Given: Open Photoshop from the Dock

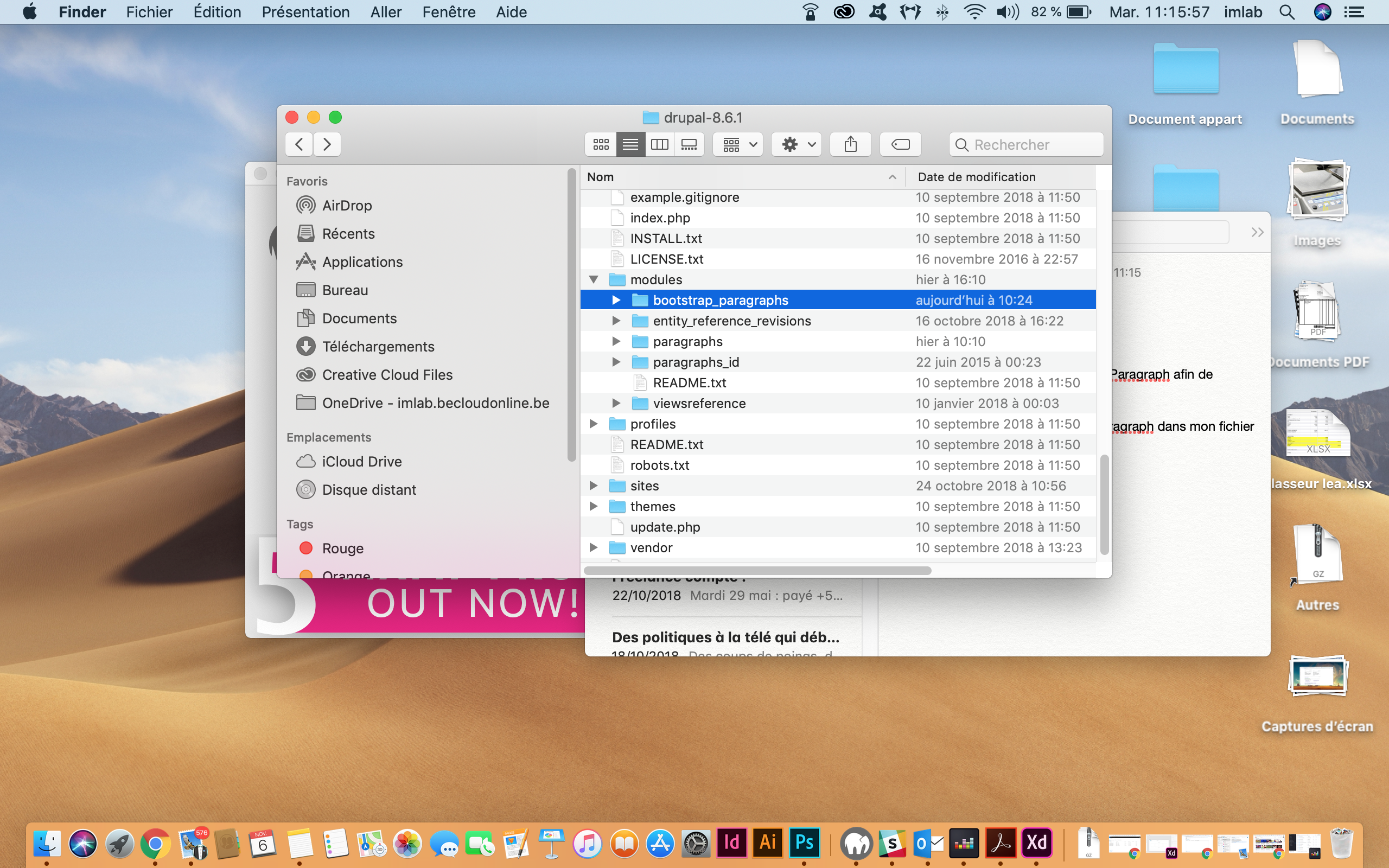Looking at the screenshot, I should (x=804, y=843).
